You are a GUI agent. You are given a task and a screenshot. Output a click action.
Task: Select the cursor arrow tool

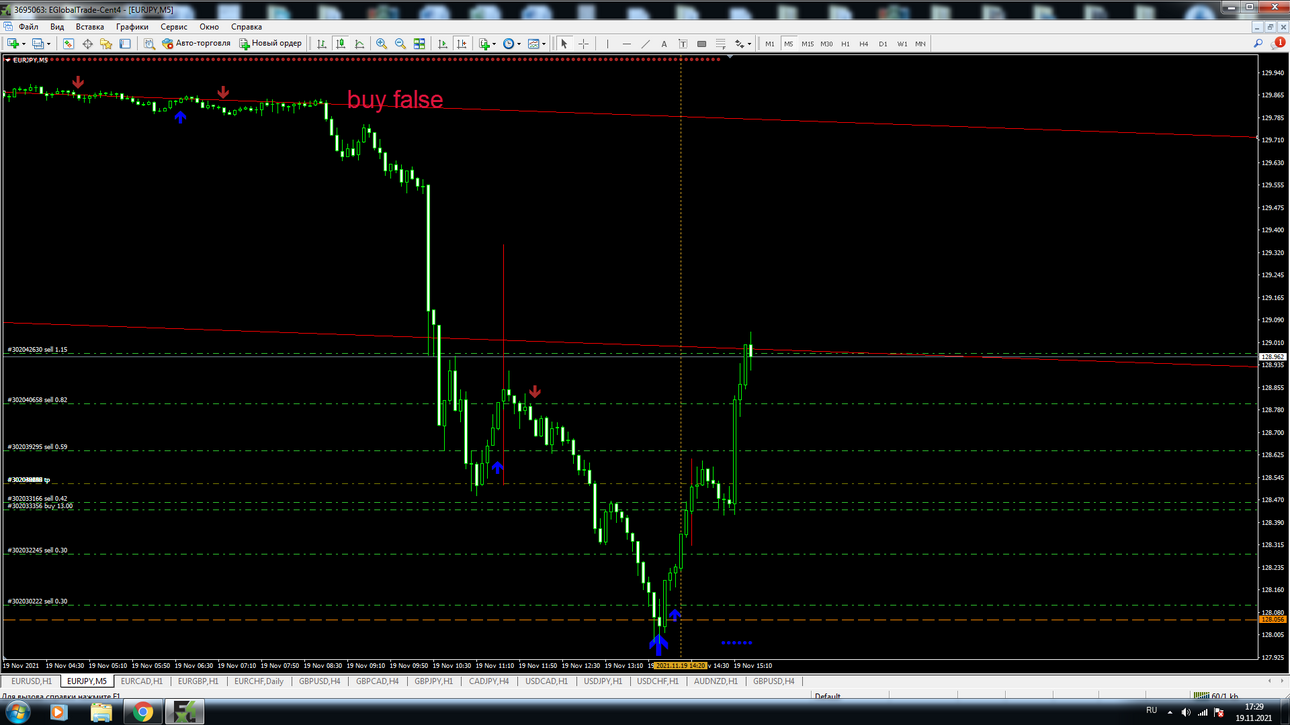click(564, 44)
